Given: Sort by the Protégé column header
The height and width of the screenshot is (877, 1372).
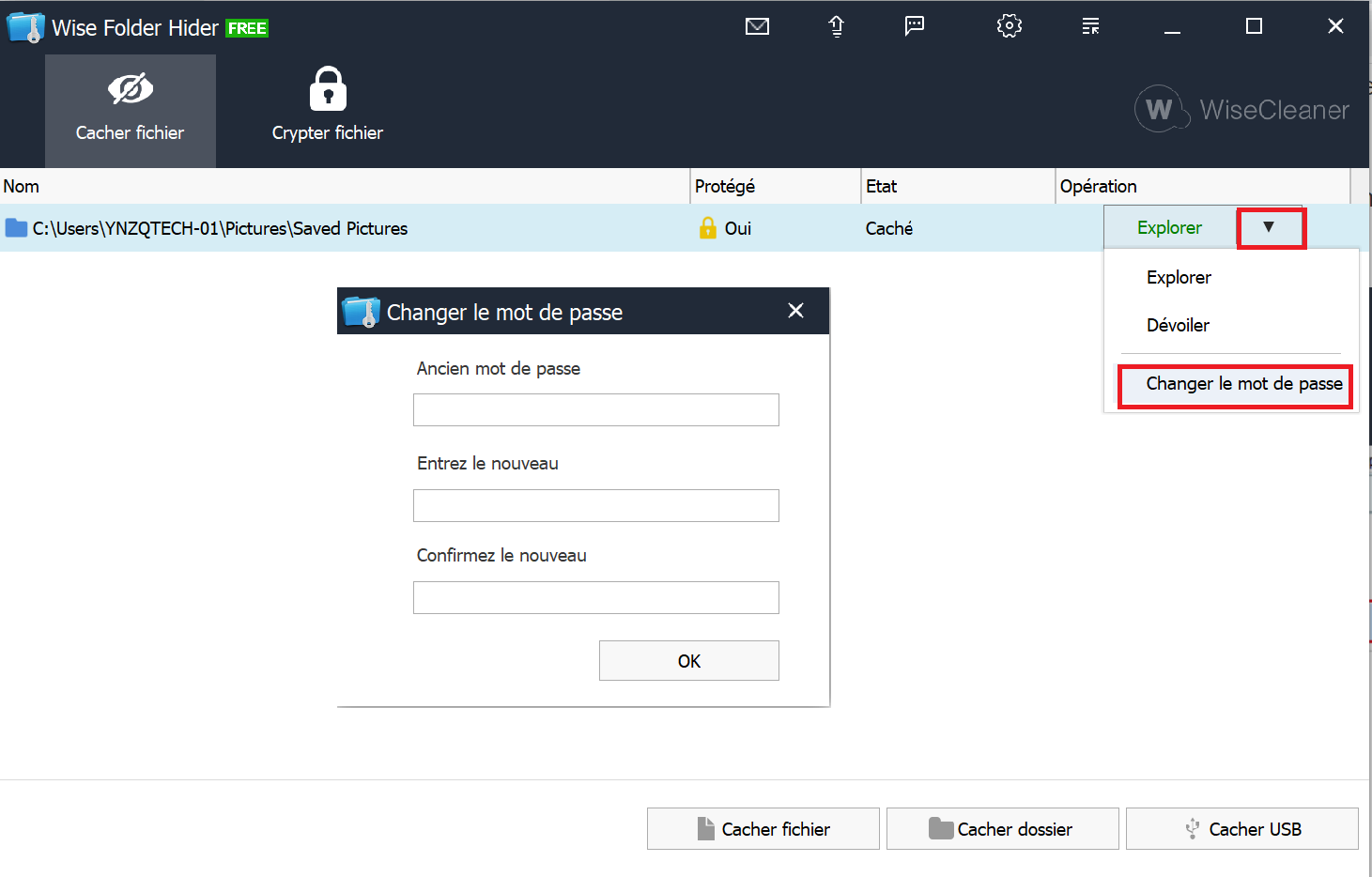Looking at the screenshot, I should (x=776, y=187).
